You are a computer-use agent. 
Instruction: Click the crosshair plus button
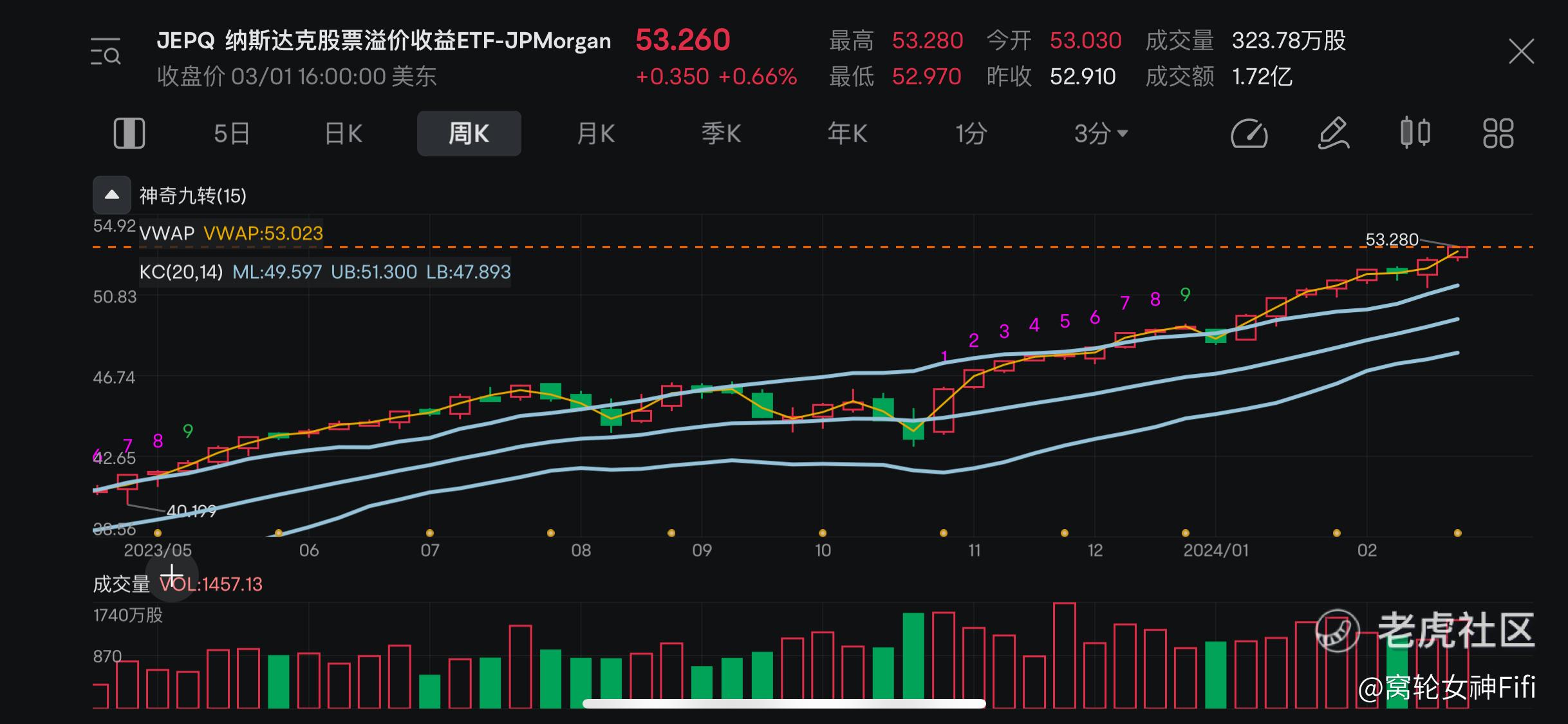tap(172, 575)
